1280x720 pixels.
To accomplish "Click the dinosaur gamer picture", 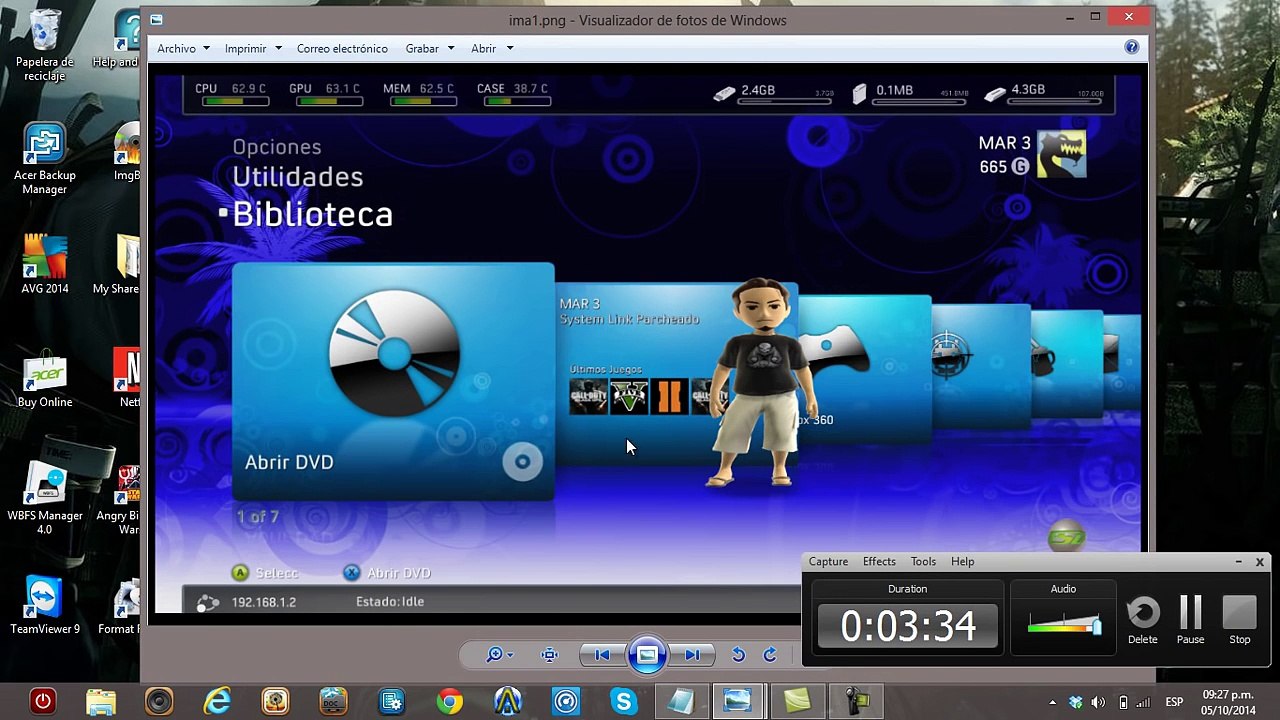I will 1061,155.
